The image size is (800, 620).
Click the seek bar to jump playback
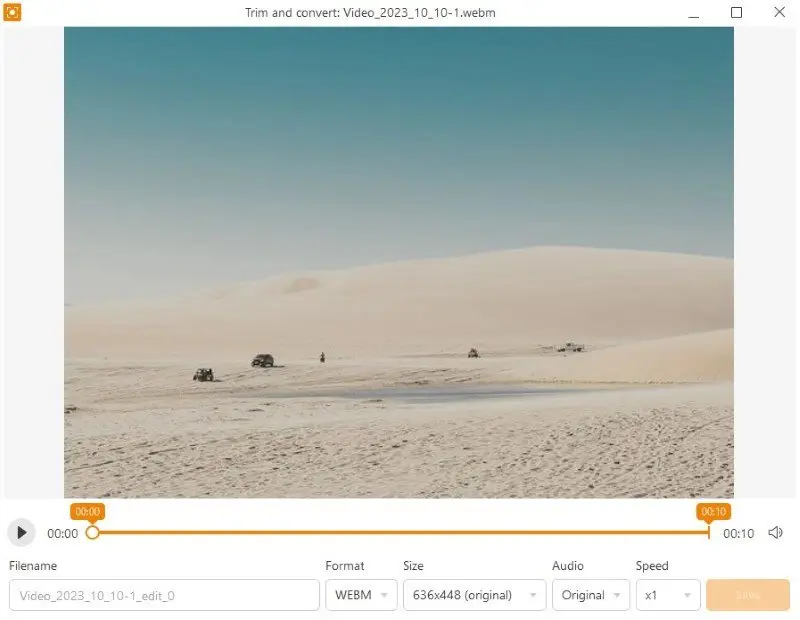(400, 533)
